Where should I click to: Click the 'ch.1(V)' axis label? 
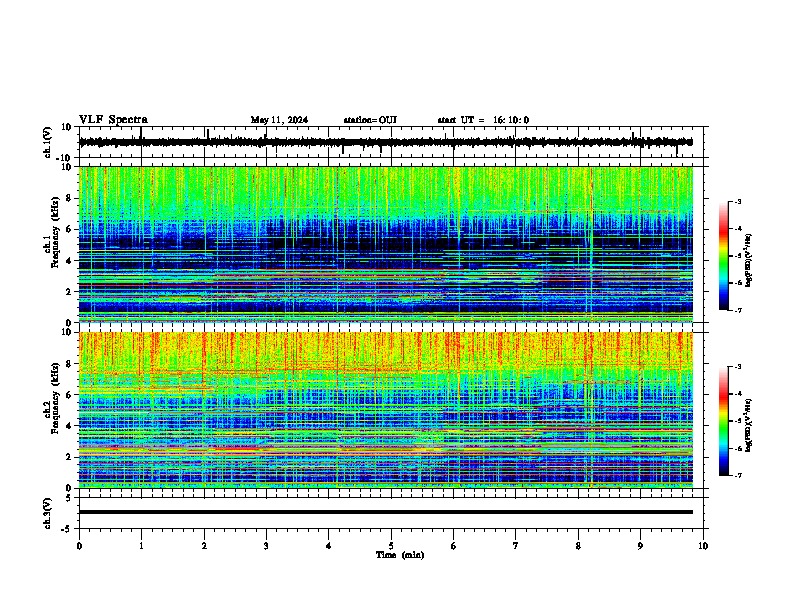coord(48,142)
